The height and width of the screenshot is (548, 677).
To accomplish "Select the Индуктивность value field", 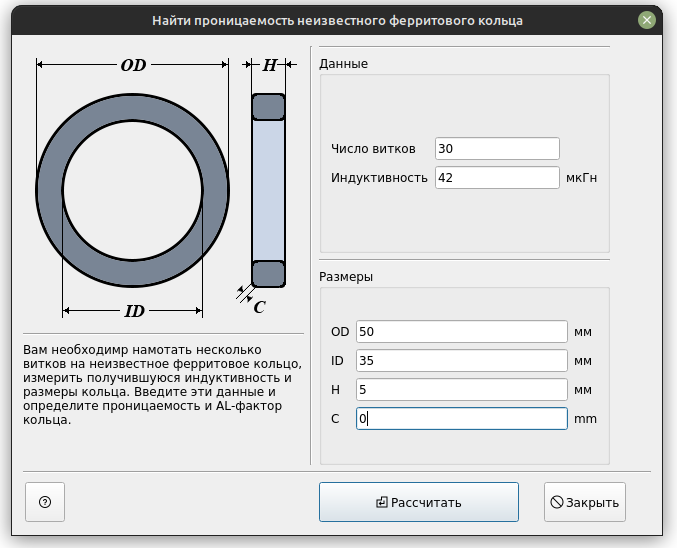I will click(x=497, y=177).
